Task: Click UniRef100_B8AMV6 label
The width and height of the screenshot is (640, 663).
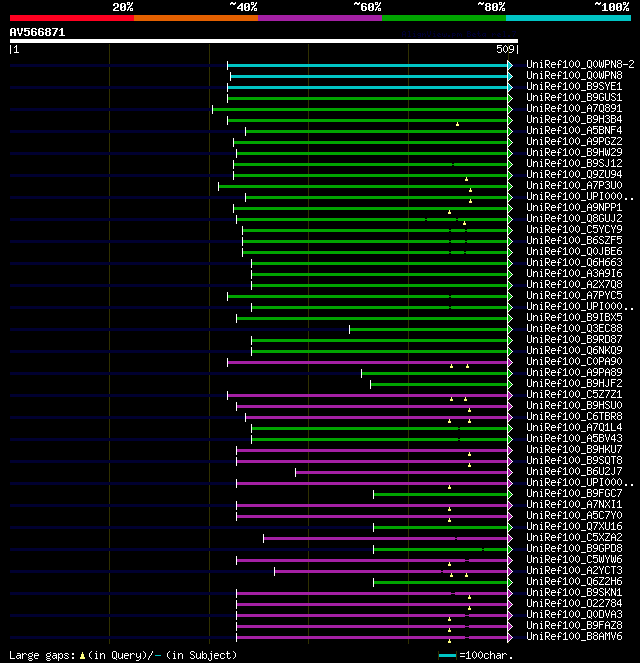Action: [x=574, y=636]
